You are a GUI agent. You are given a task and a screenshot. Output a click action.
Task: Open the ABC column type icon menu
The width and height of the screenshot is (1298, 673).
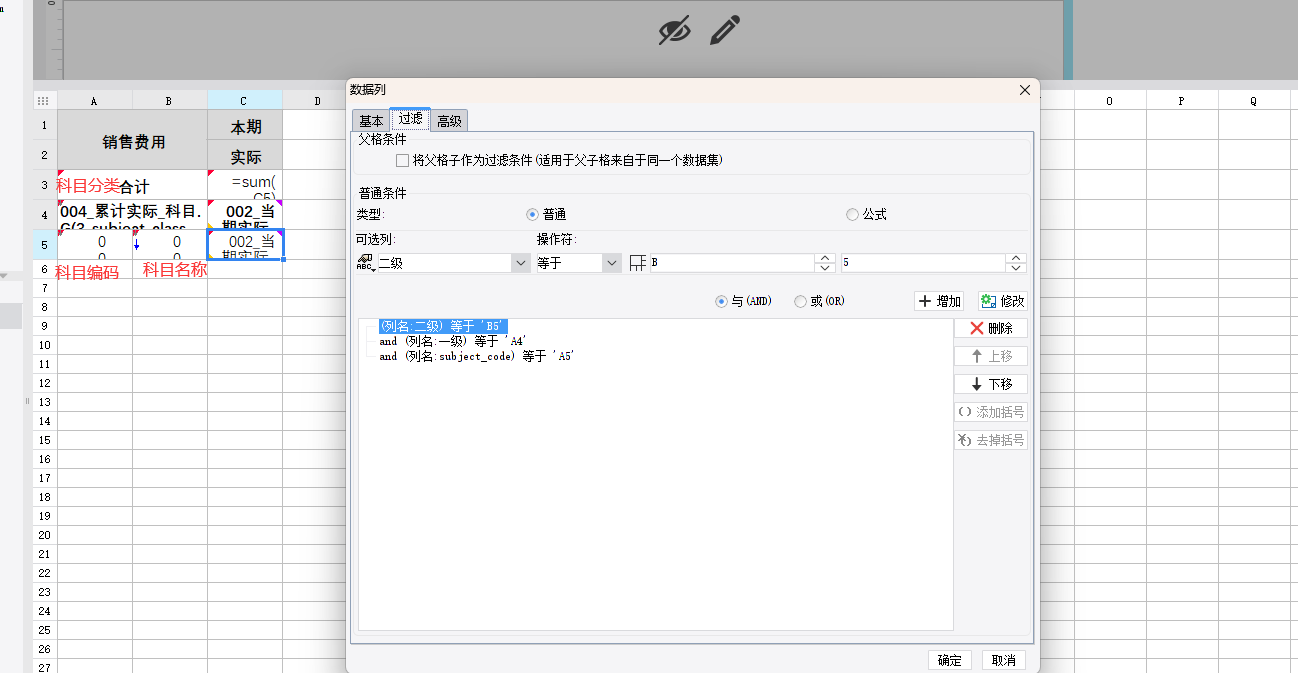364,263
